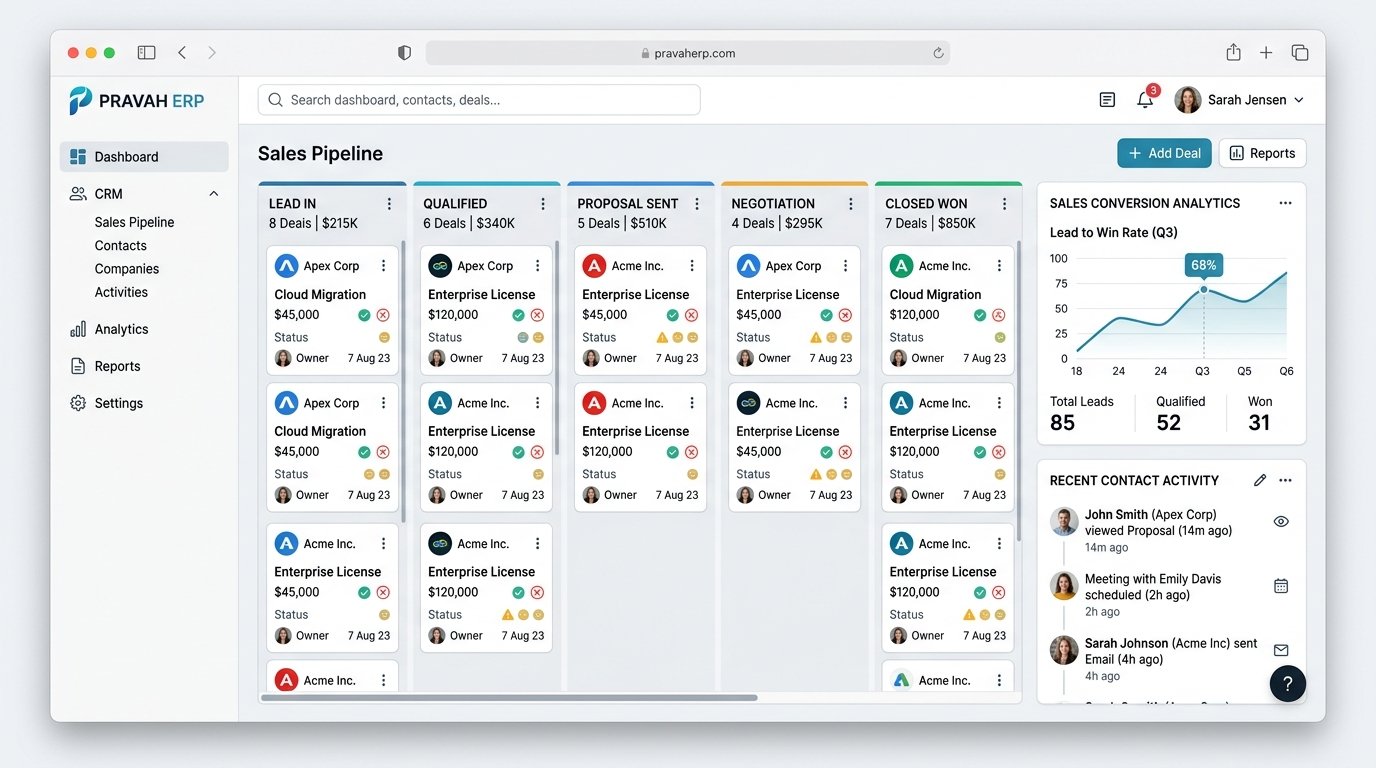Collapse the CRM section chevron

click(213, 194)
